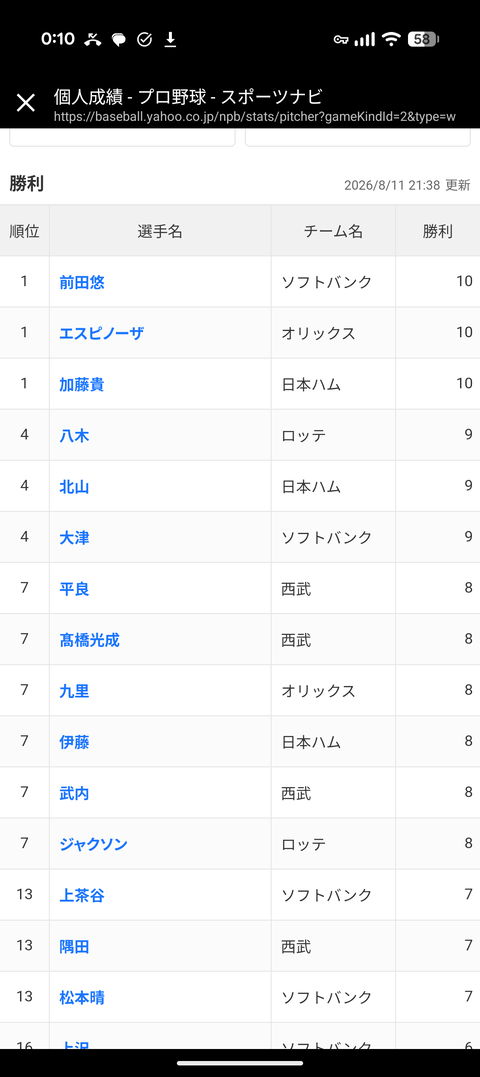Screen dimensions: 480x1077
Task: Tap the VPN key icon
Action: (341, 40)
